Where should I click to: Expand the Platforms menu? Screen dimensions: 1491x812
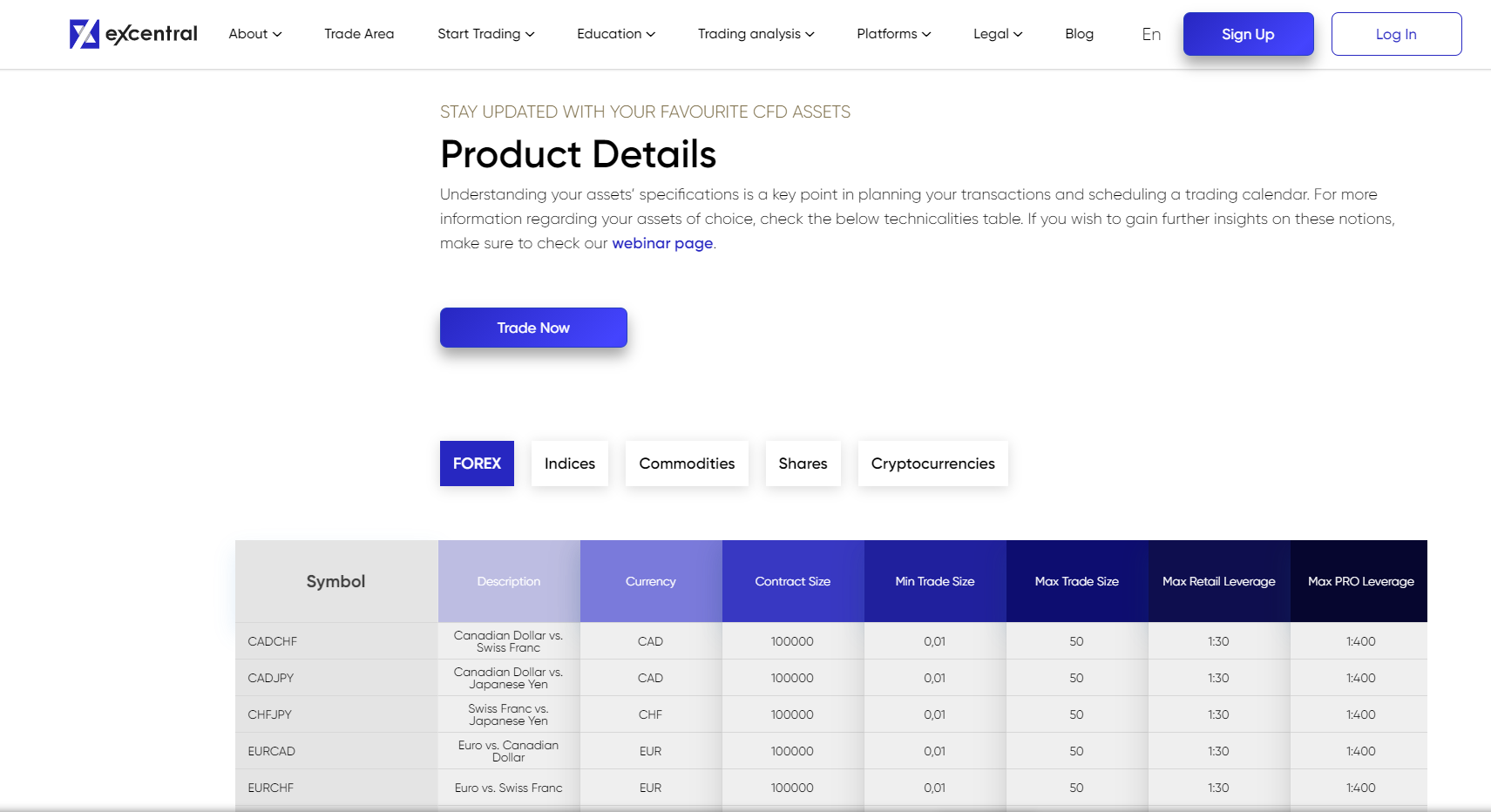click(x=892, y=34)
